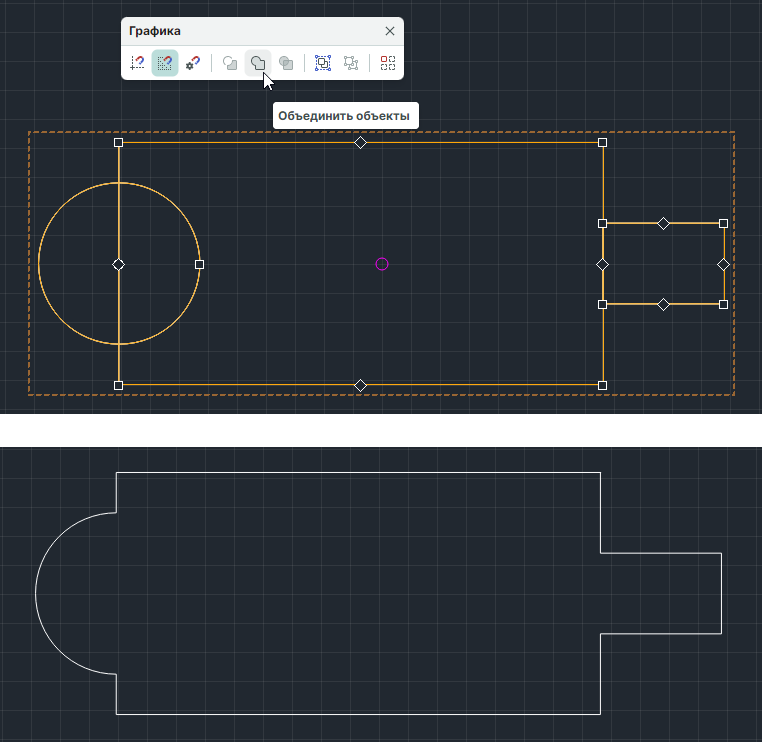Click the Графика panel title
762x742 pixels.
pos(155,31)
